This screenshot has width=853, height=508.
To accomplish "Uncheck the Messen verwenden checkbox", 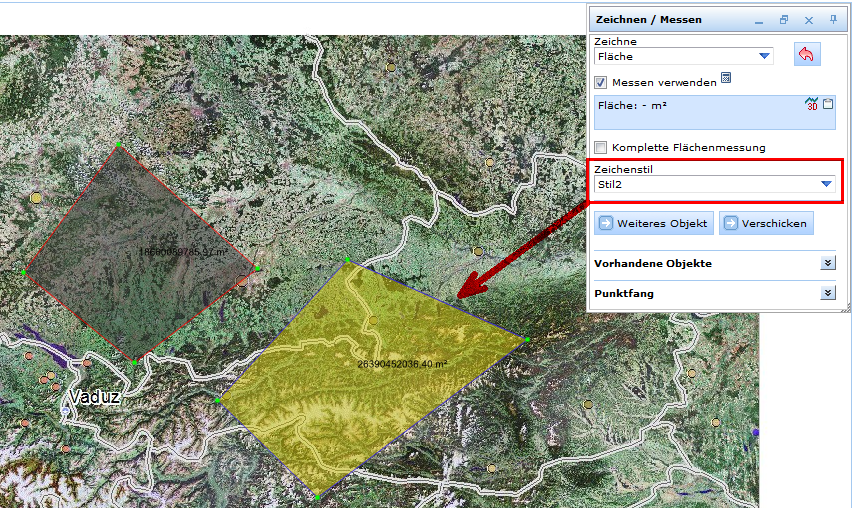I will [x=601, y=83].
